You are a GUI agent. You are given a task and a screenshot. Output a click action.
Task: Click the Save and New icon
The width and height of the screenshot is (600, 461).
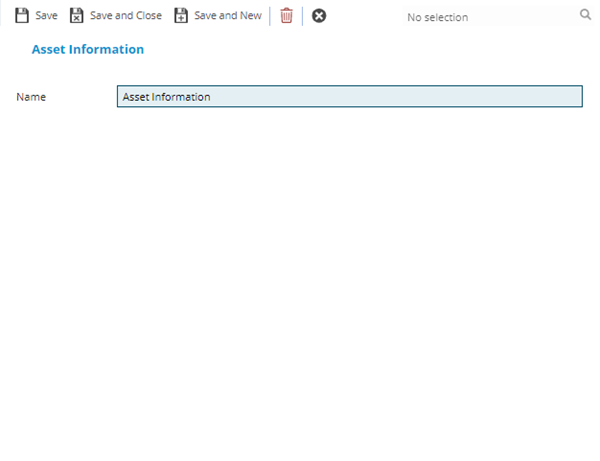pos(181,16)
